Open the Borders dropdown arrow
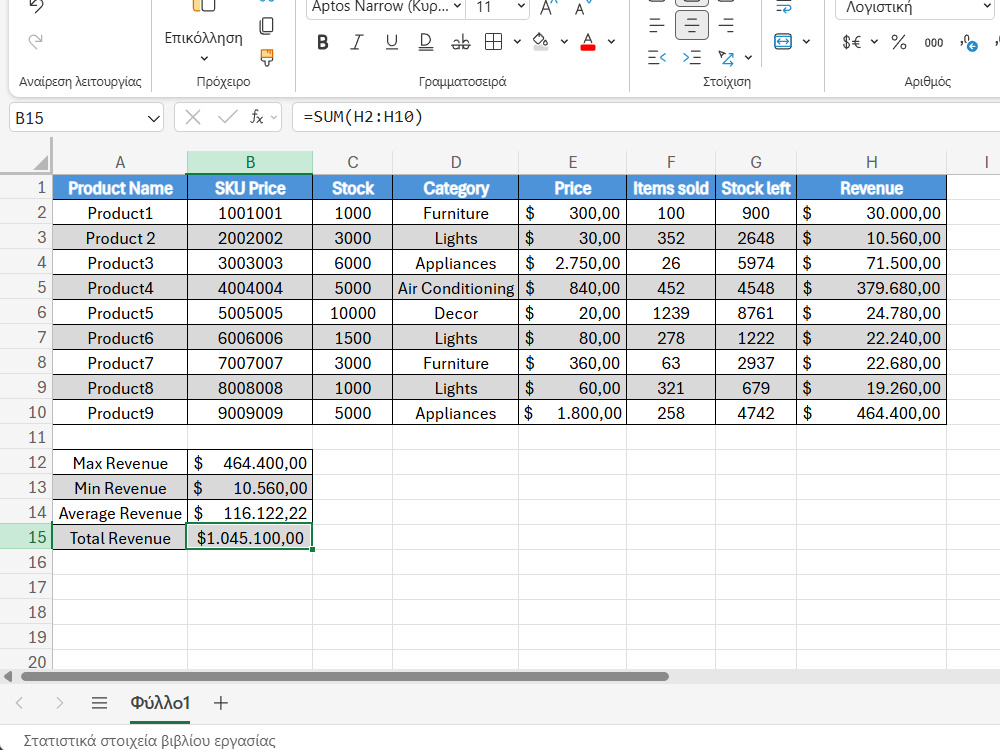 tap(517, 42)
